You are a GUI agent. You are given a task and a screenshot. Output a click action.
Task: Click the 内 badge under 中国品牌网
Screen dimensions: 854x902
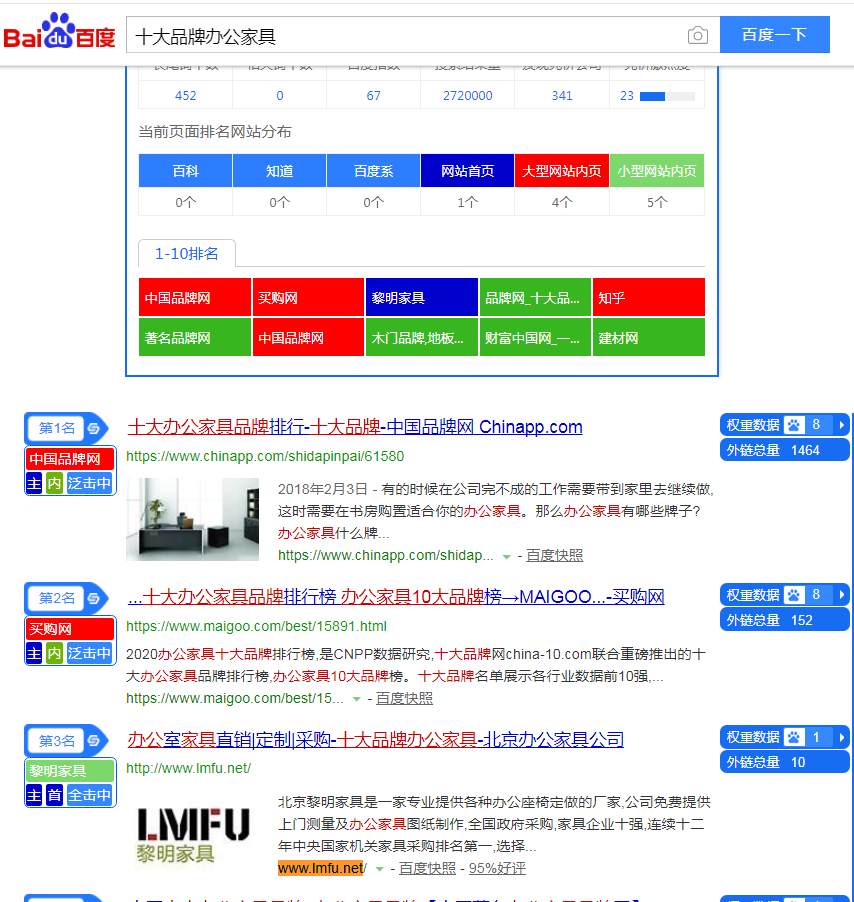tap(55, 483)
